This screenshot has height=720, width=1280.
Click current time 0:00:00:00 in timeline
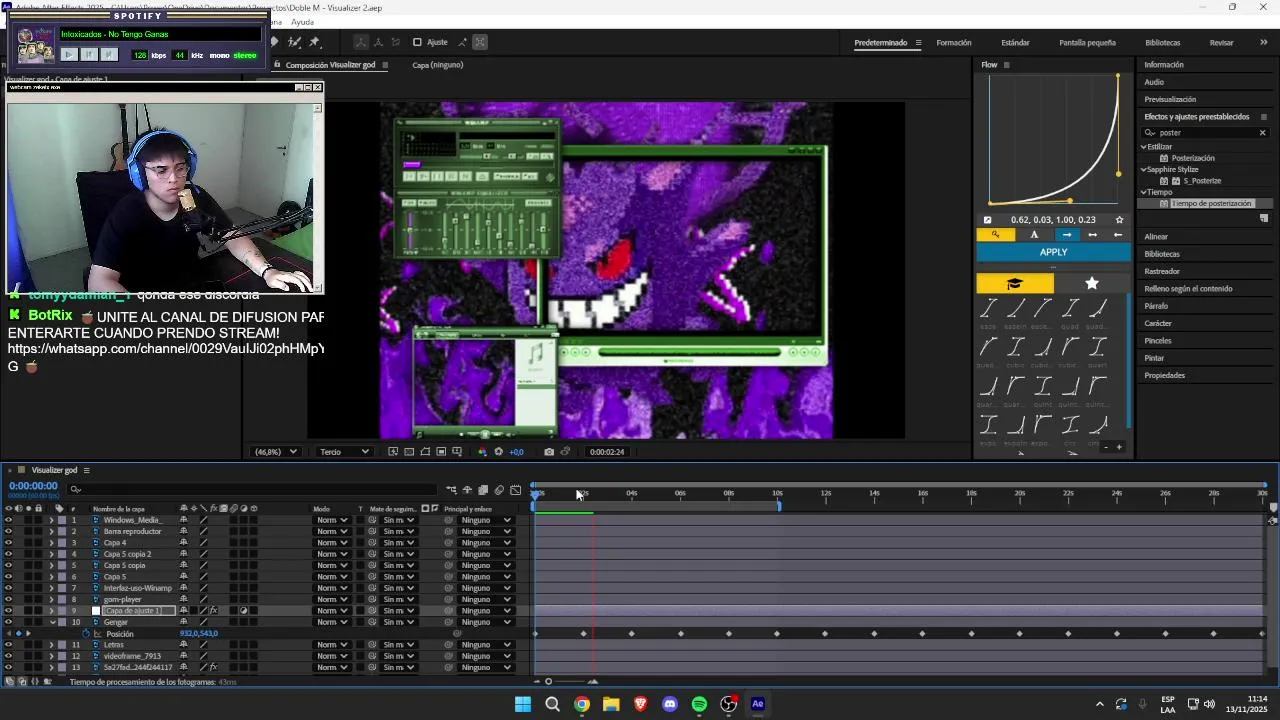tap(33, 486)
